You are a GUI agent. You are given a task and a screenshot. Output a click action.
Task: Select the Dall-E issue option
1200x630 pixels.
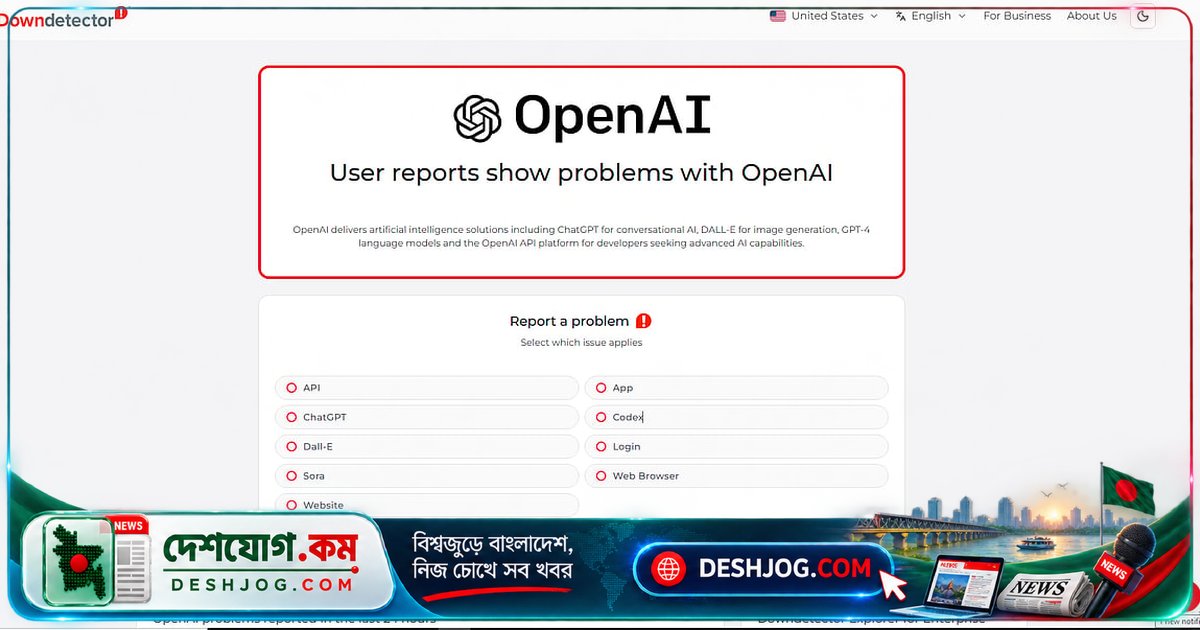tap(427, 447)
